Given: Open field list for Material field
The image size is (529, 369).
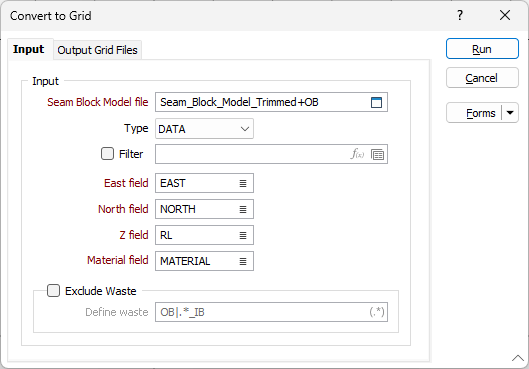Looking at the screenshot, I should click(x=243, y=261).
